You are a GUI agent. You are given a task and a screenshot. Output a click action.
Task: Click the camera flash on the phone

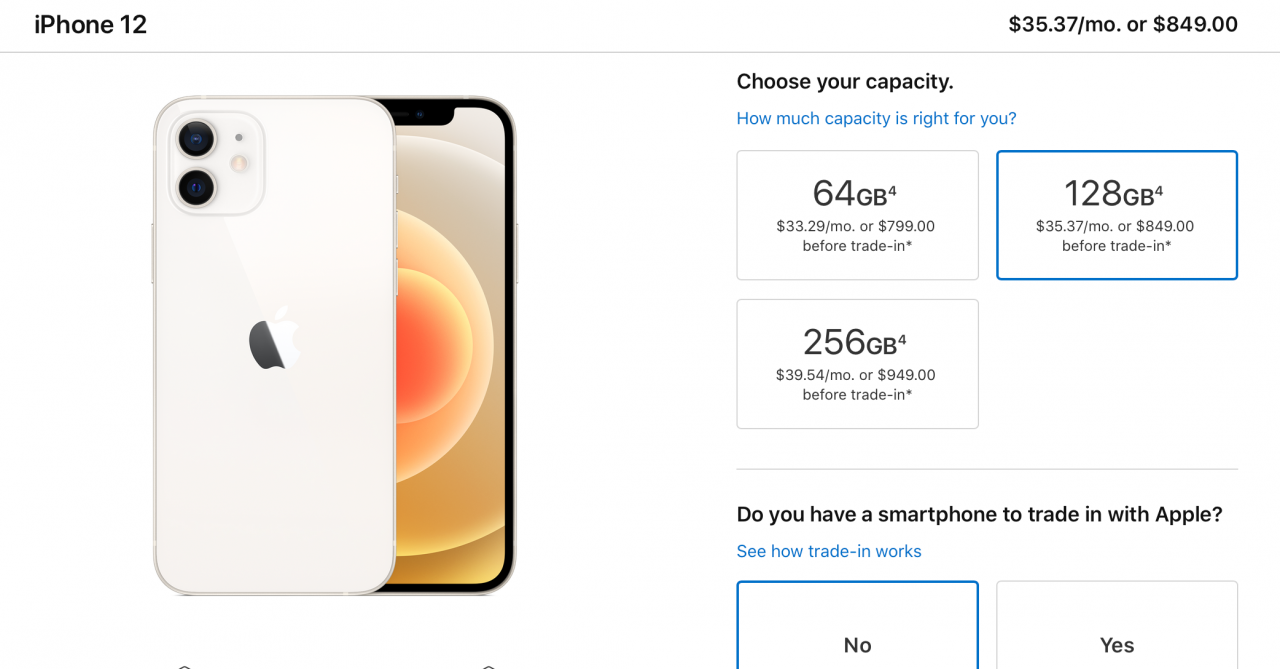(x=239, y=163)
